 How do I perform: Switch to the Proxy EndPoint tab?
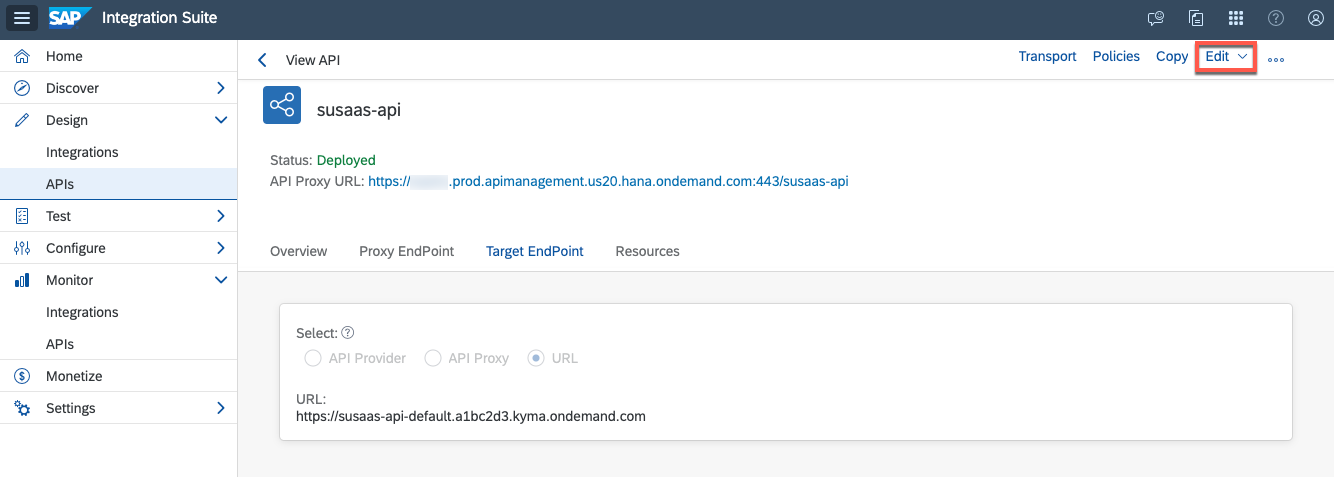coord(407,251)
